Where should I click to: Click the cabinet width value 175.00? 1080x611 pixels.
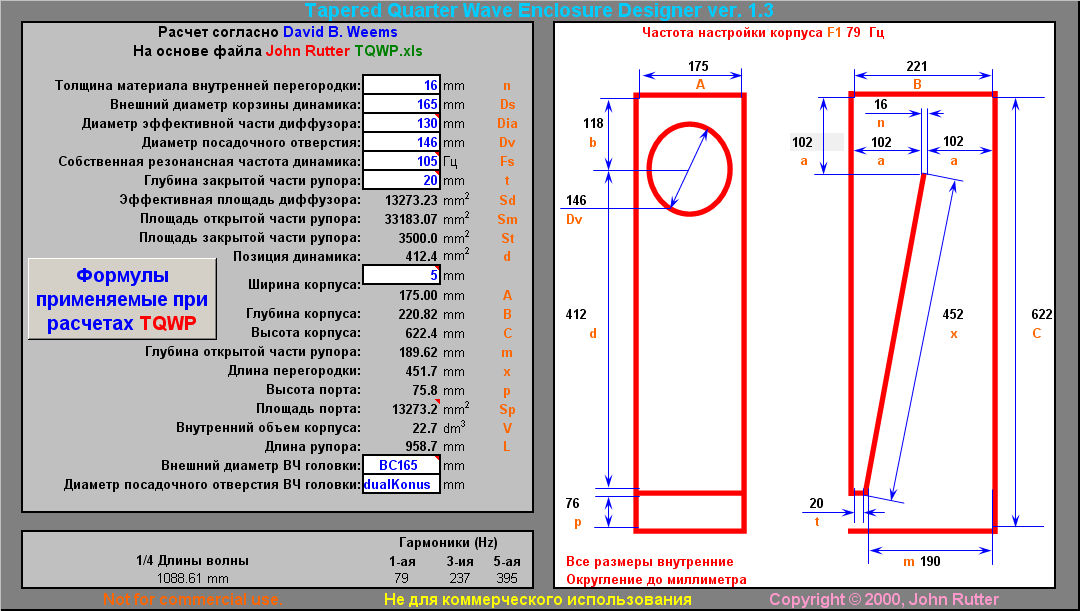(418, 295)
